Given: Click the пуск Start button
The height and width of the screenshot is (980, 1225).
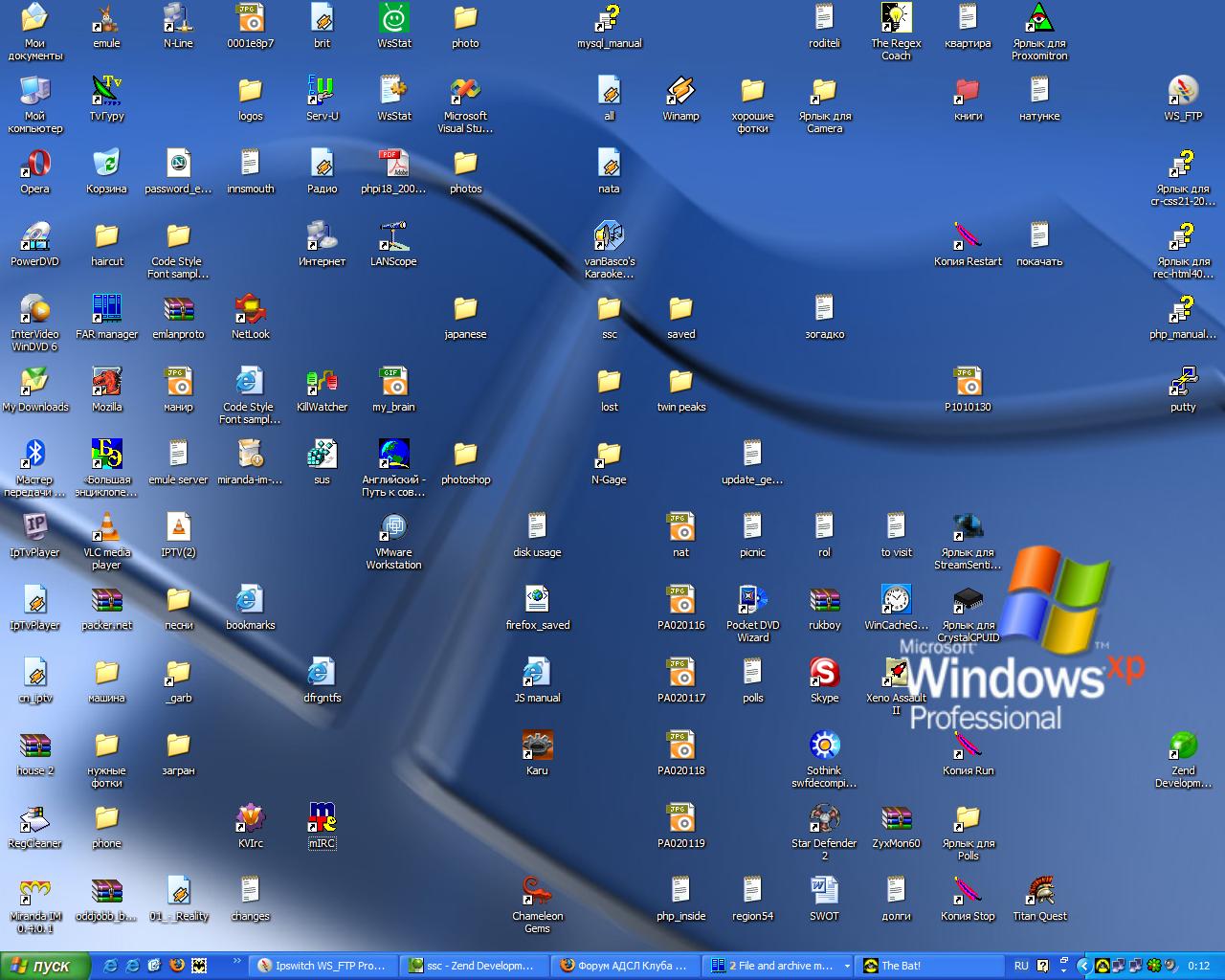Looking at the screenshot, I should point(45,966).
